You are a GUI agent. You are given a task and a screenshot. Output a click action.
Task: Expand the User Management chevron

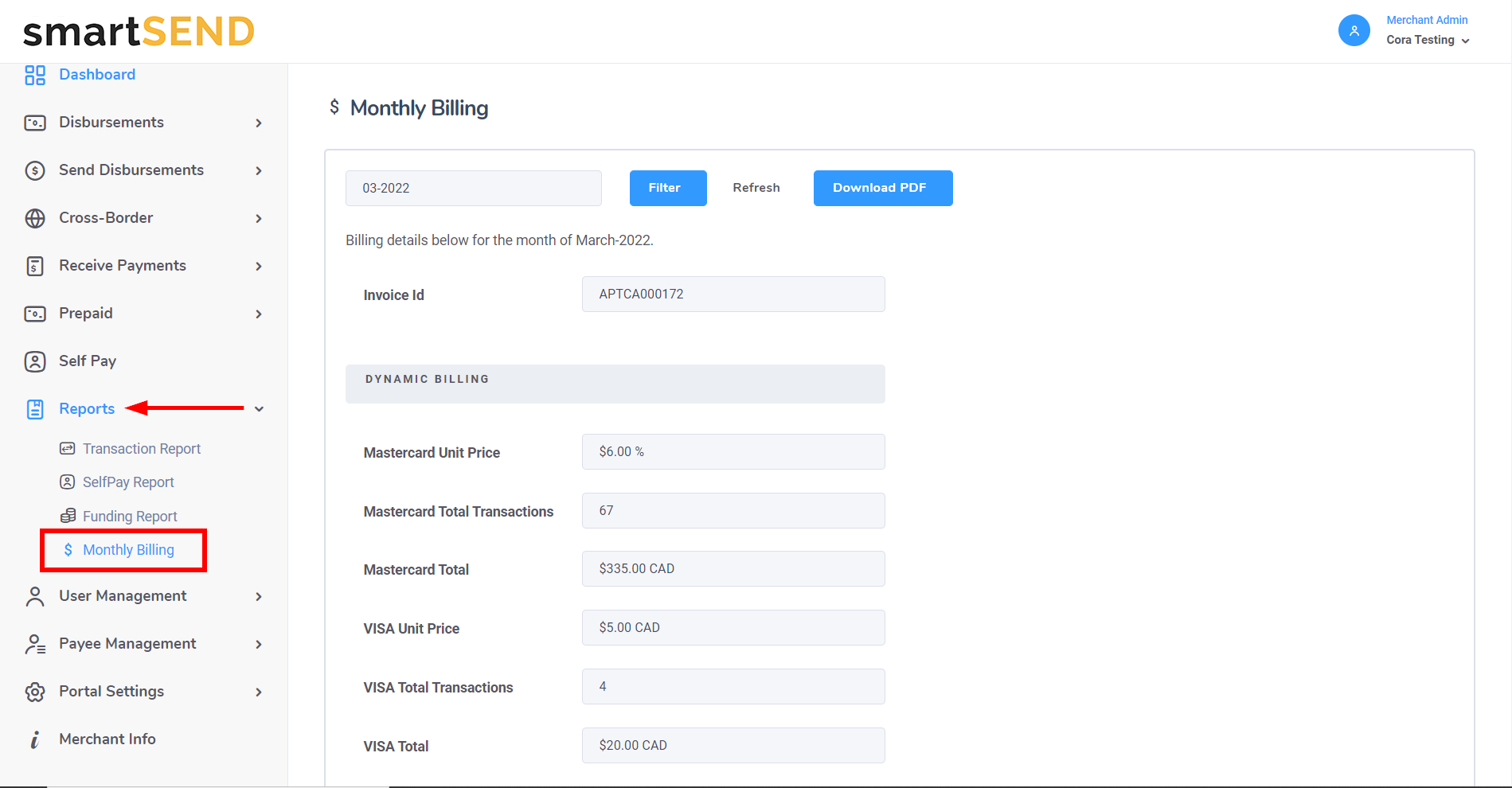tap(259, 596)
